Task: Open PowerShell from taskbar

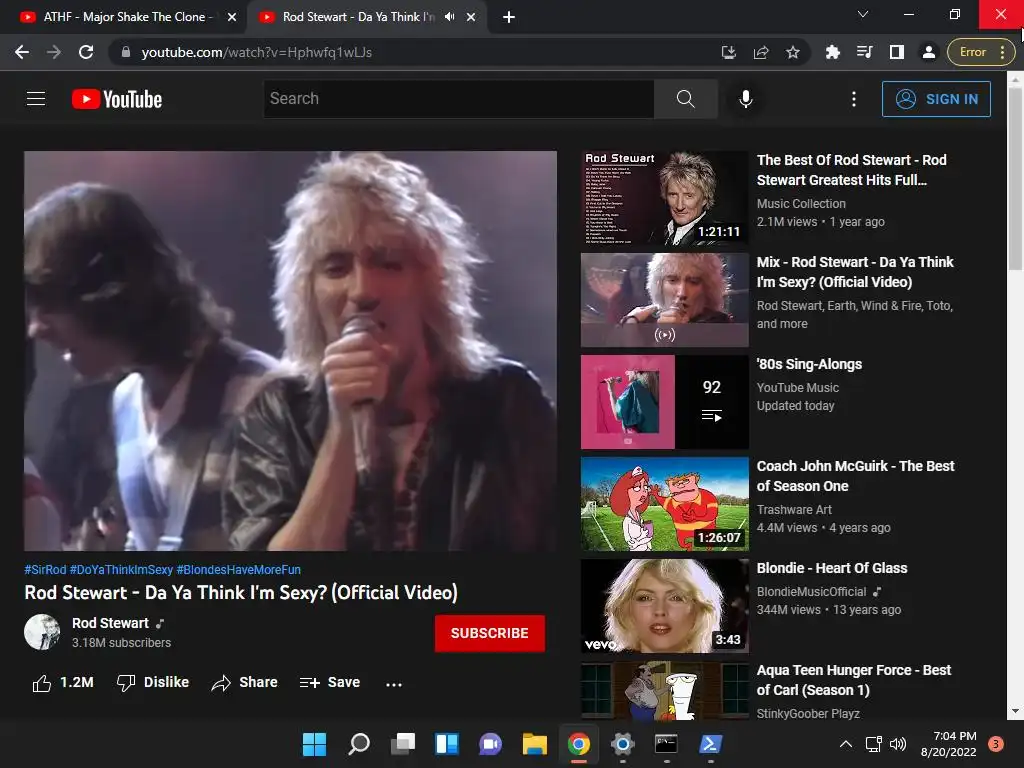Action: (710, 744)
